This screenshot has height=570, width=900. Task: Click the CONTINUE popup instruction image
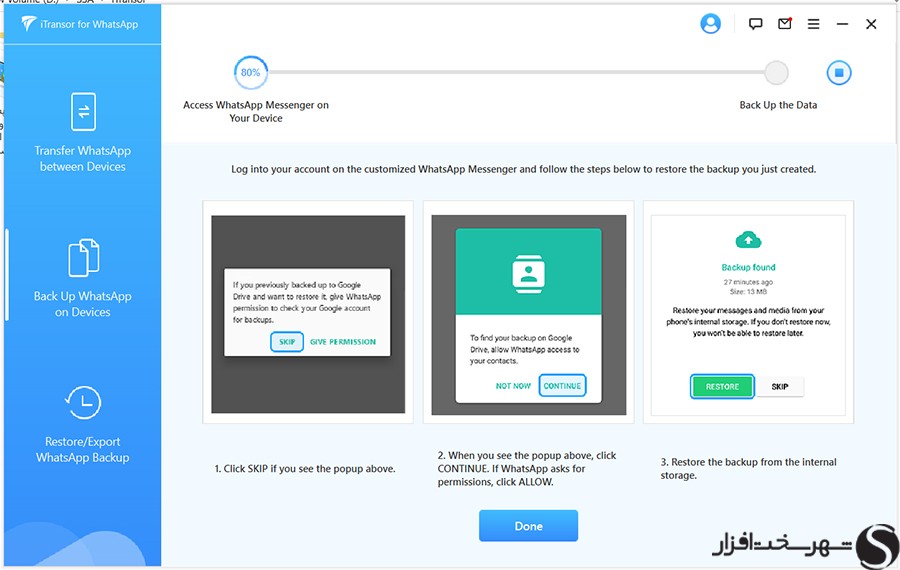(x=529, y=315)
